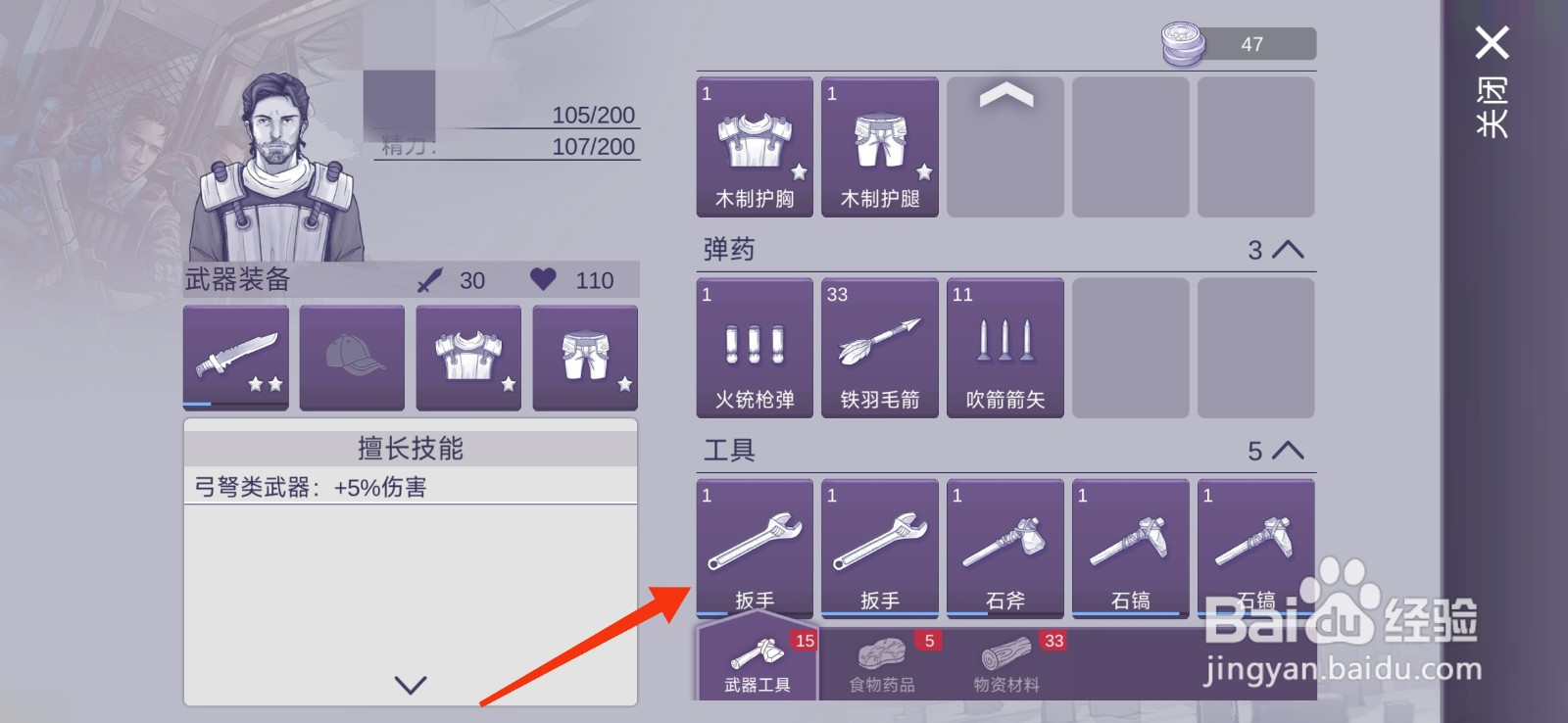Select the equipped chest armor slot
Image resolution: width=1568 pixels, height=723 pixels.
point(468,358)
